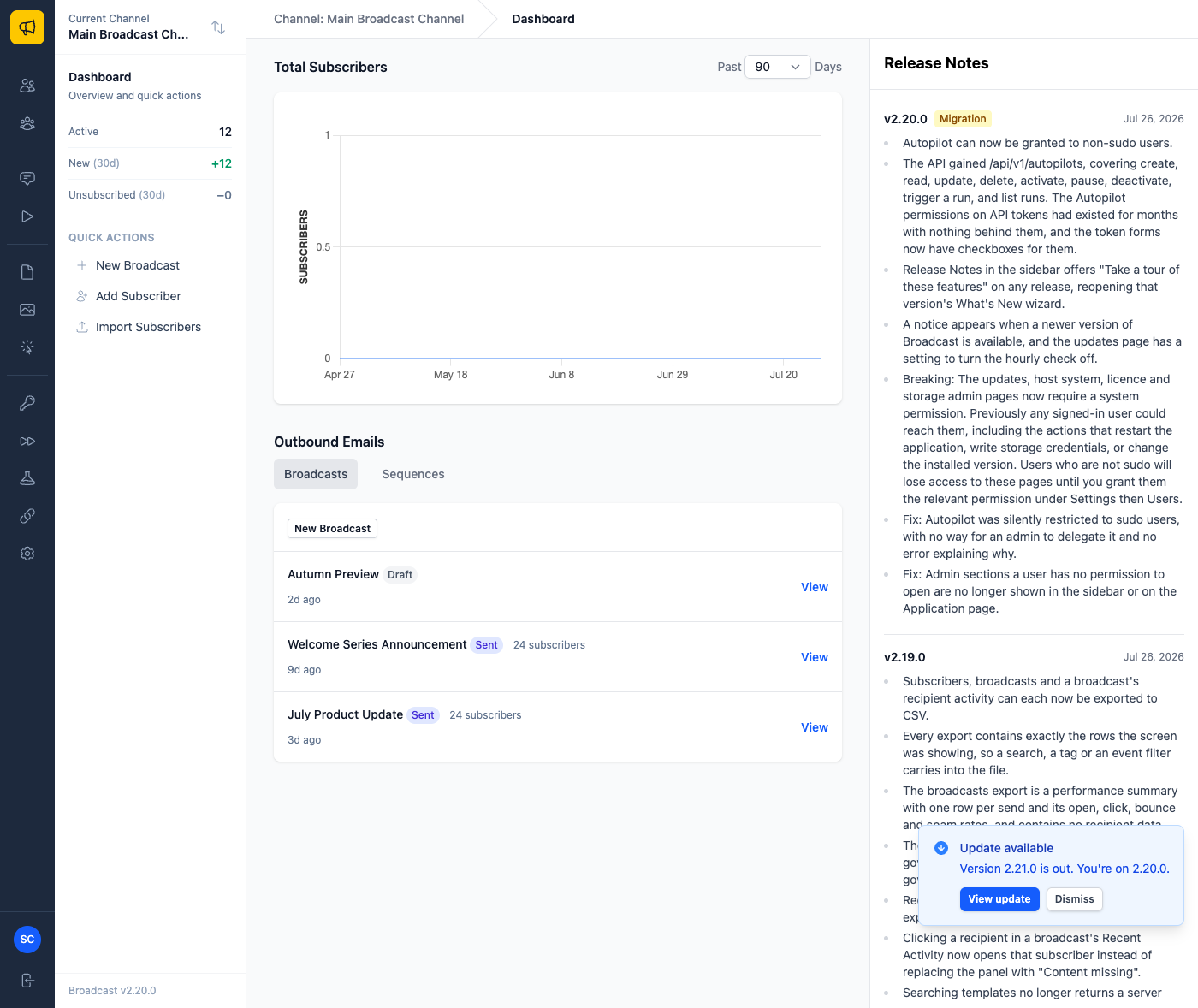
Task: Click the plus icon beside New Broadcast
Action: 82,265
